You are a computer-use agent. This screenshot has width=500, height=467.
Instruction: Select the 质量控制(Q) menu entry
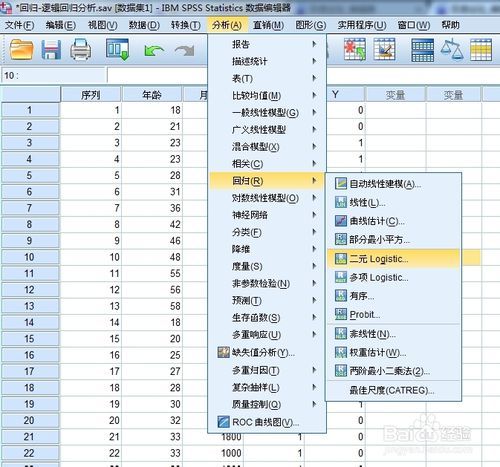tap(267, 404)
